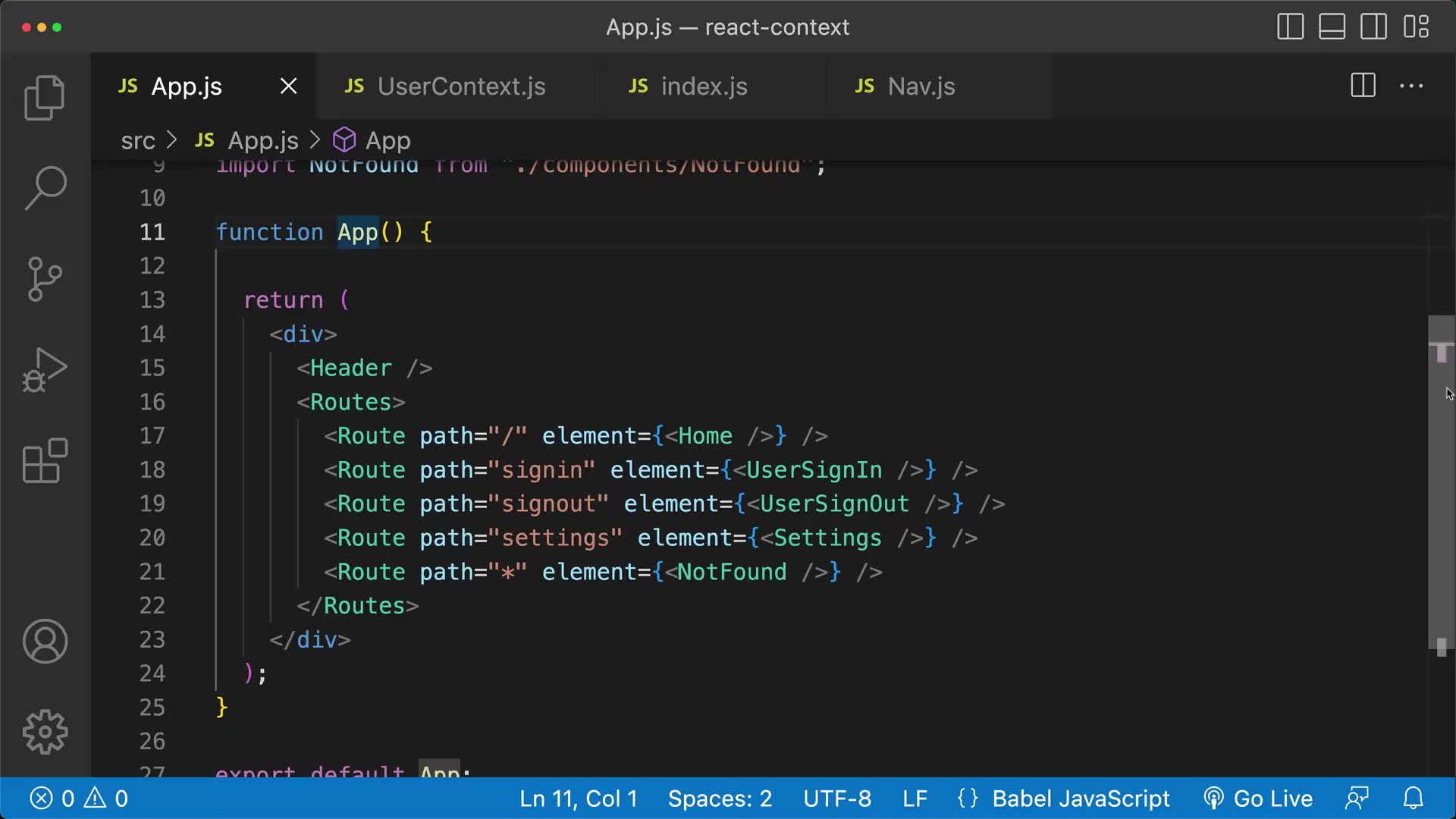Open the Accounts menu
The height and width of the screenshot is (819, 1456).
pyautogui.click(x=45, y=642)
